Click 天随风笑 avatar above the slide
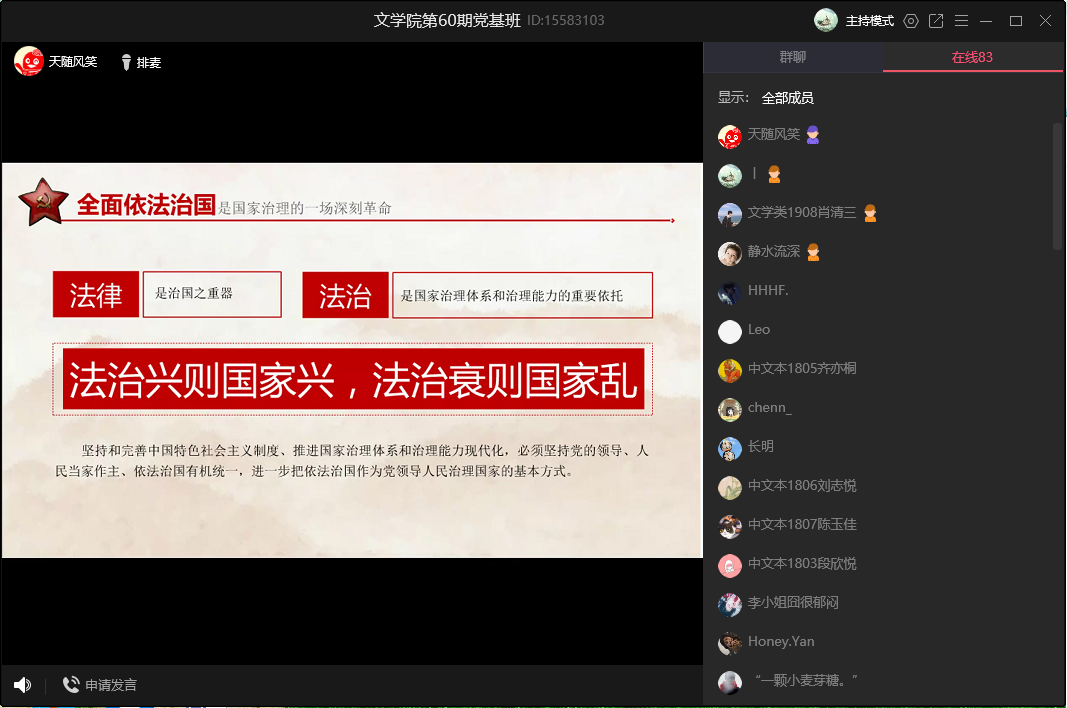This screenshot has height=708, width=1067. coord(28,62)
